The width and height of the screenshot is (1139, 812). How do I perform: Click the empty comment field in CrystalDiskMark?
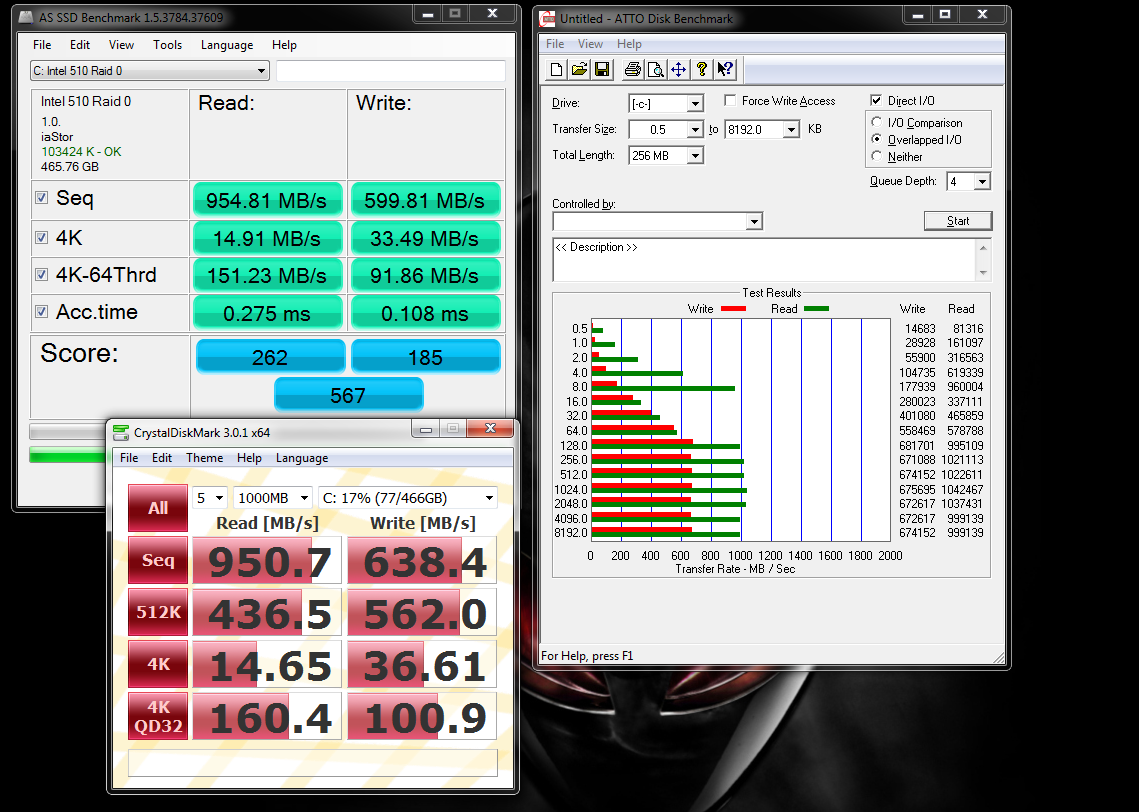pos(313,763)
